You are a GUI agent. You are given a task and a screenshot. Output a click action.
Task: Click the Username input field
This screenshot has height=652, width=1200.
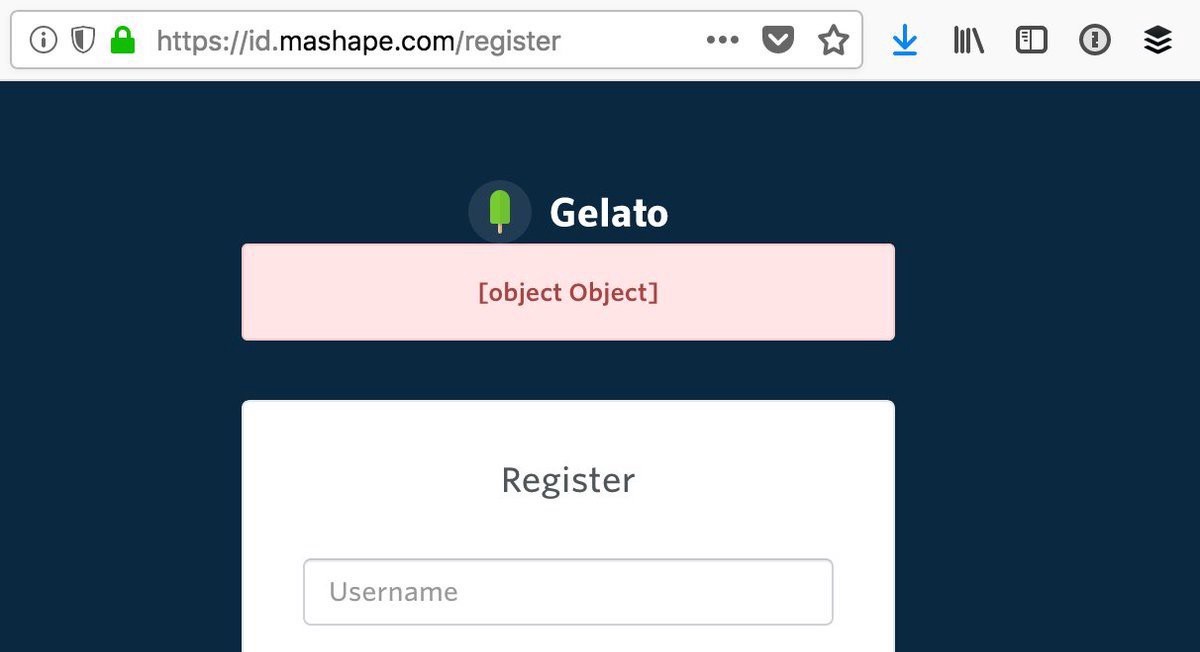[568, 592]
